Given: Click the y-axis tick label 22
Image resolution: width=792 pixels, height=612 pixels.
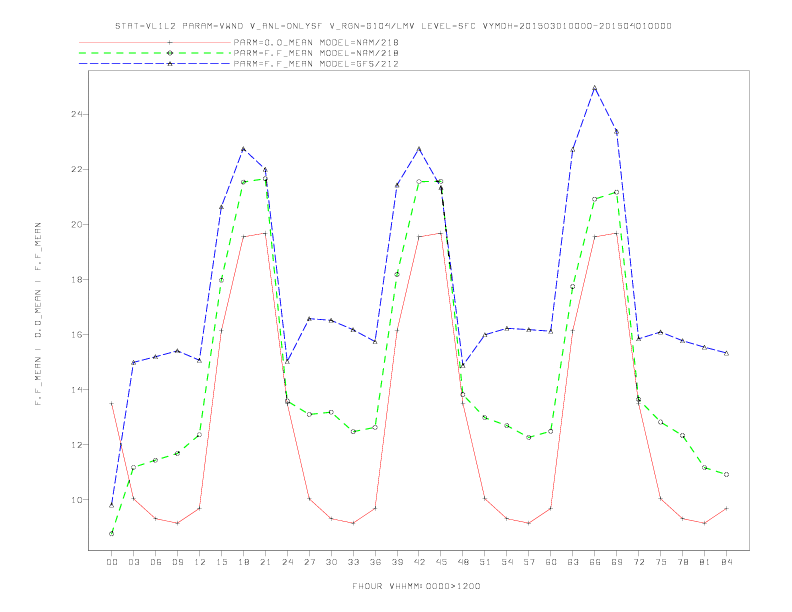Looking at the screenshot, I should (x=77, y=169).
